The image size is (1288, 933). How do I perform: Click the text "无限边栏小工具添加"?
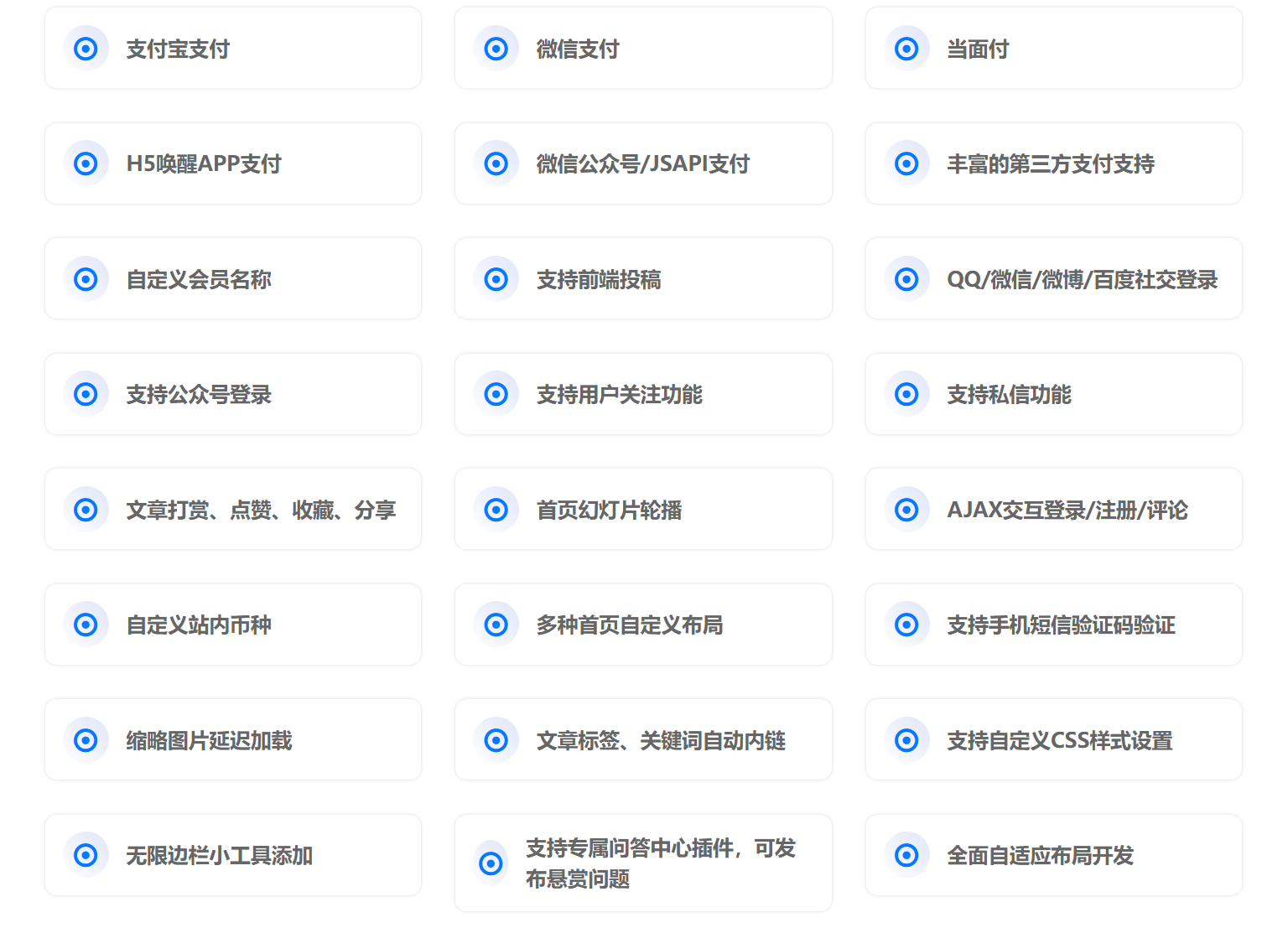(x=219, y=856)
